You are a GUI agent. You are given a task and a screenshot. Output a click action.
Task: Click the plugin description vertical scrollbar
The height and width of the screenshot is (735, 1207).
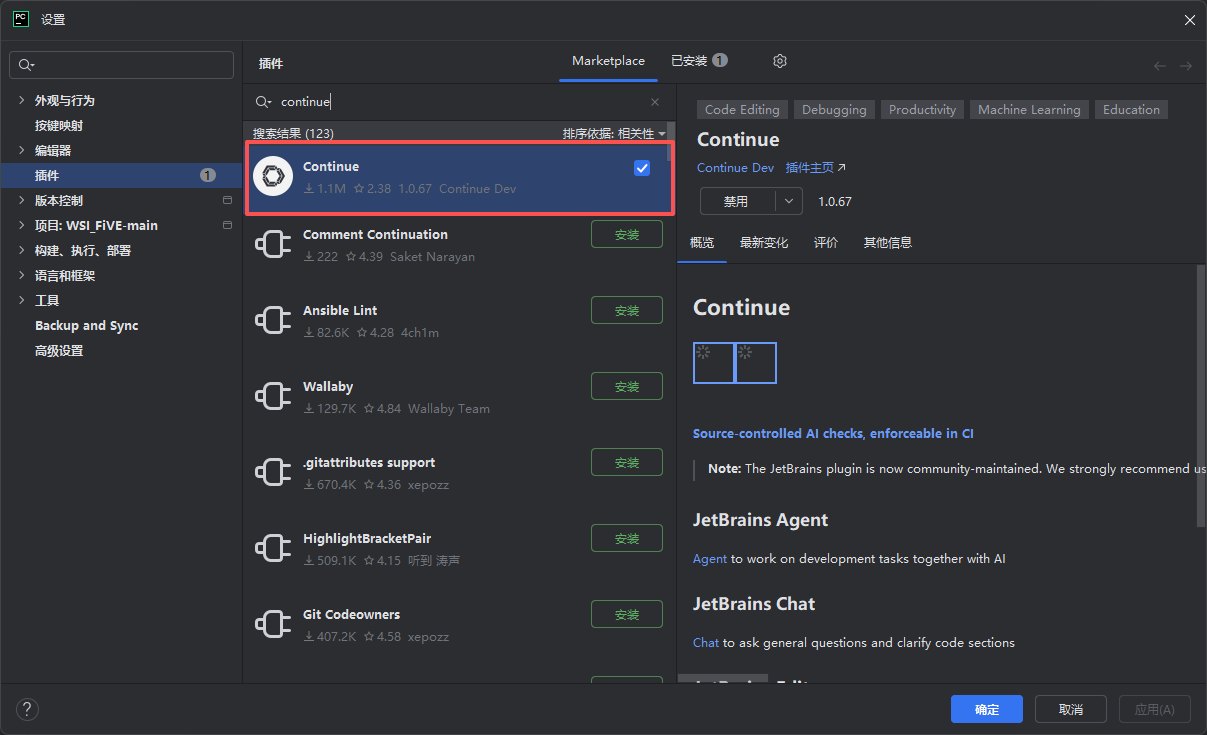[1201, 395]
